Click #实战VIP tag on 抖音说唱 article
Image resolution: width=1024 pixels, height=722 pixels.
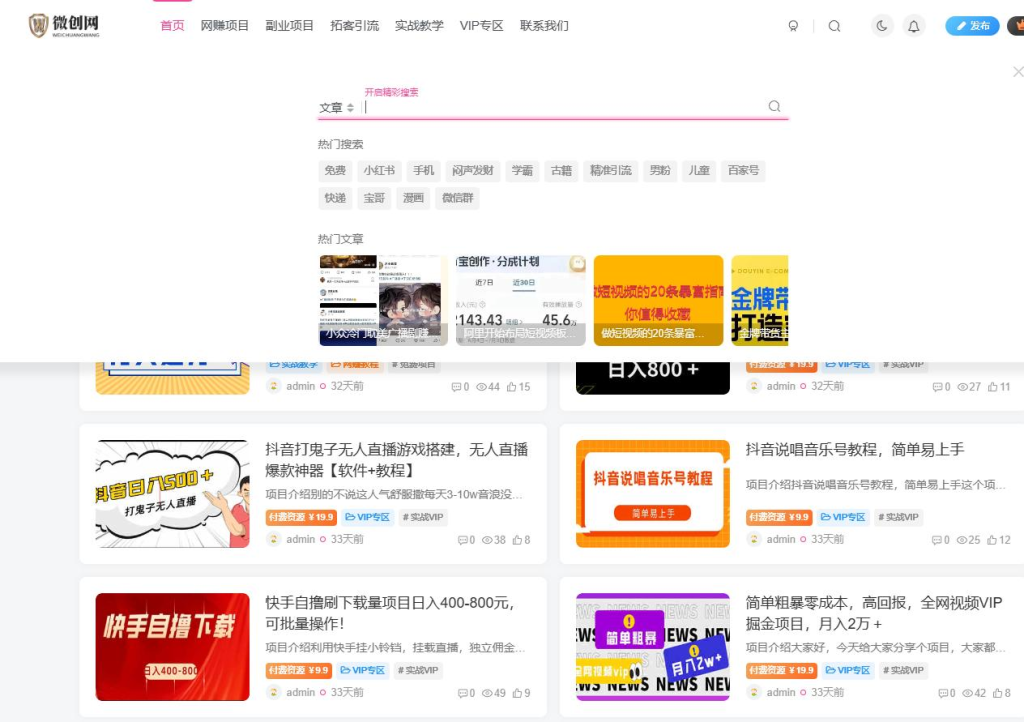[898, 517]
